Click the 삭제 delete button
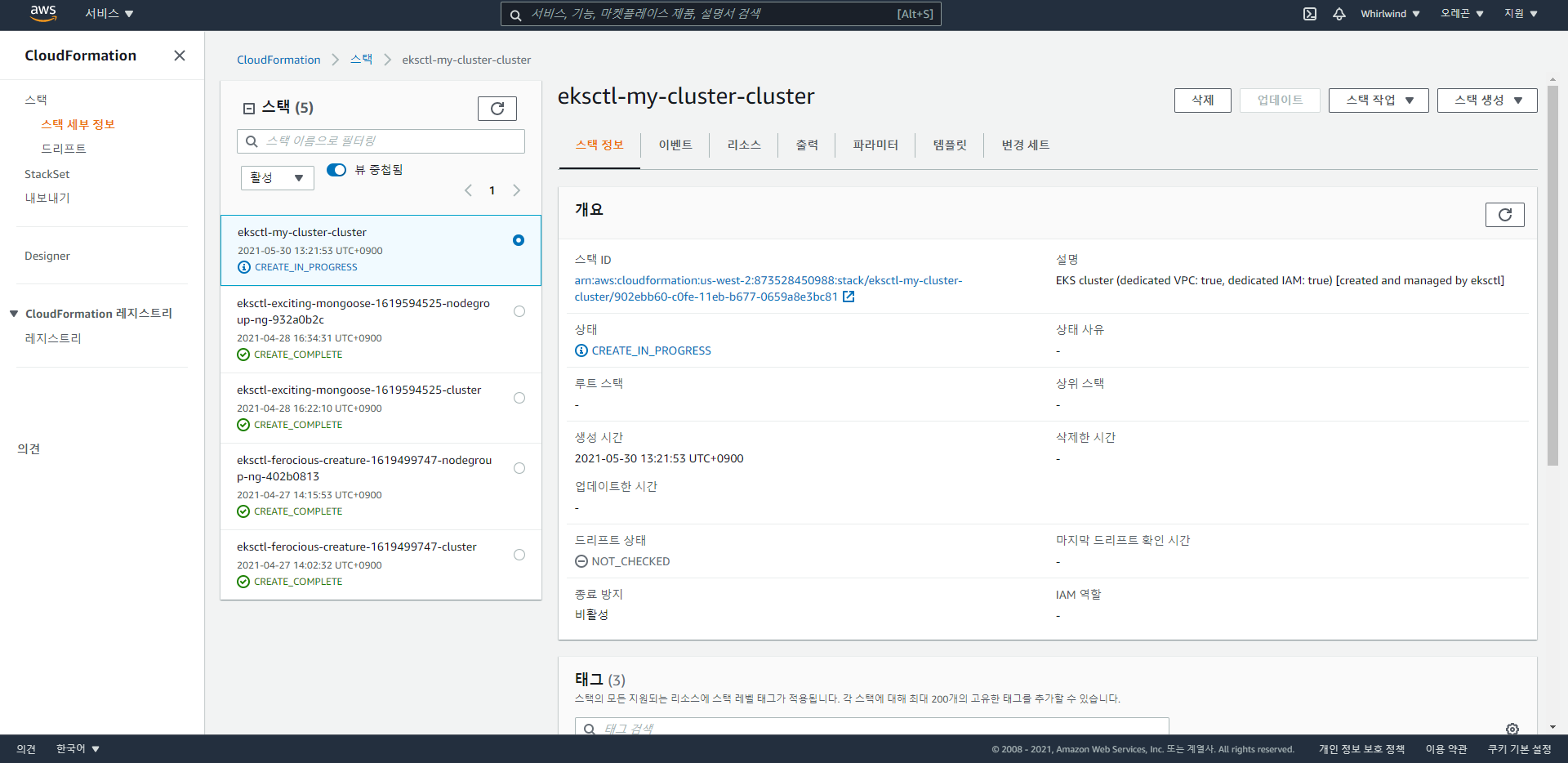 click(x=1203, y=100)
